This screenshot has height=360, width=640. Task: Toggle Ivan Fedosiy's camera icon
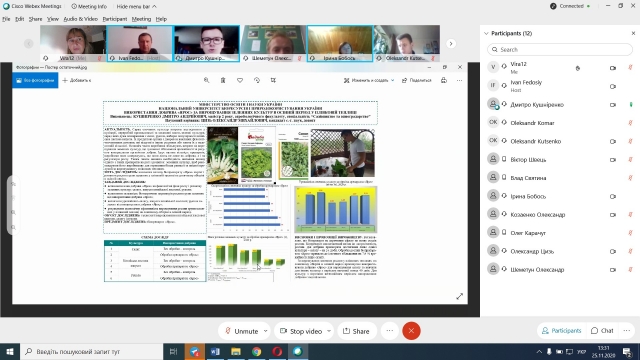pos(613,87)
